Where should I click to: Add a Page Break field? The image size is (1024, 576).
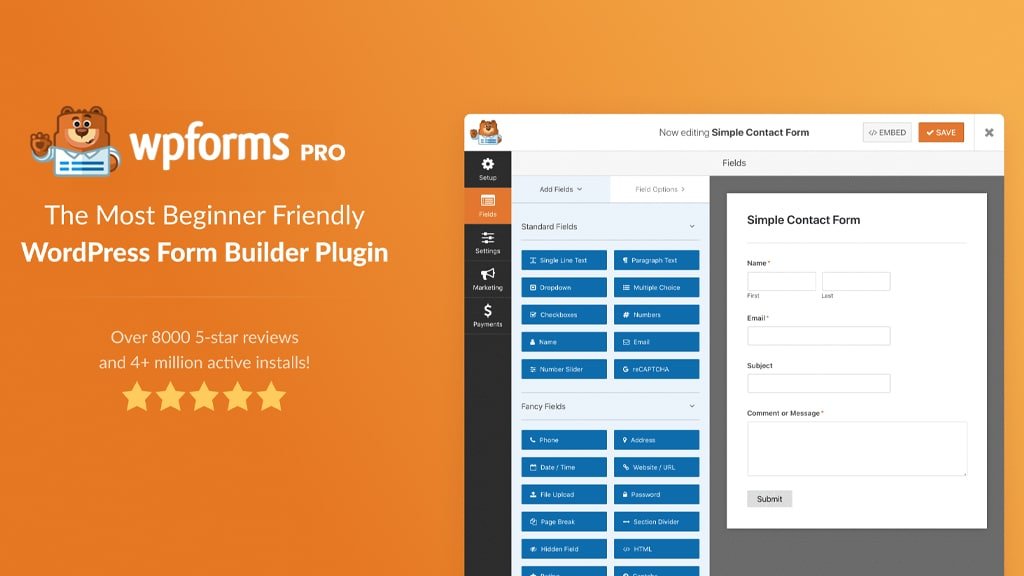tap(564, 521)
